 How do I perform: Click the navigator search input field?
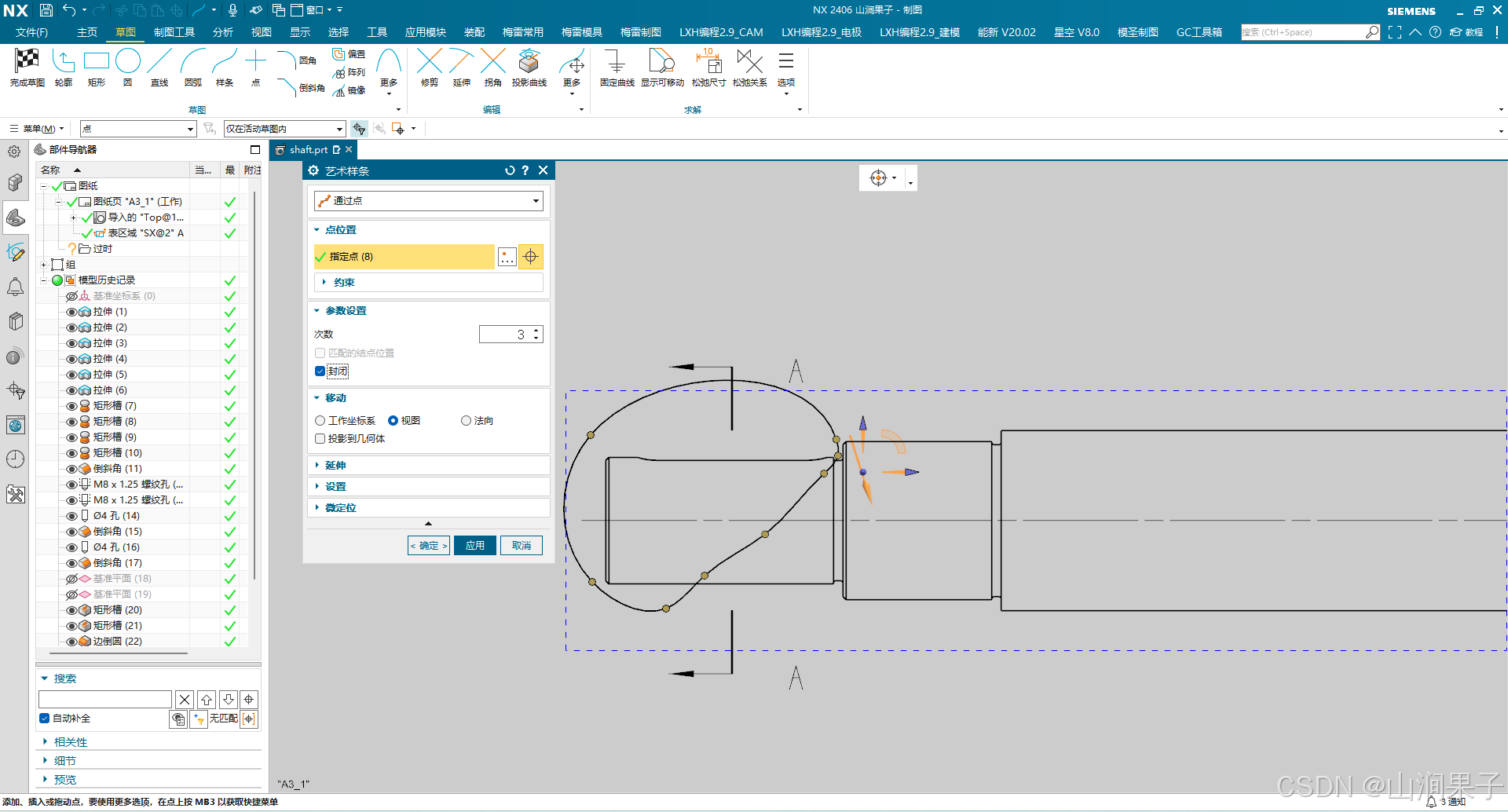tap(105, 700)
